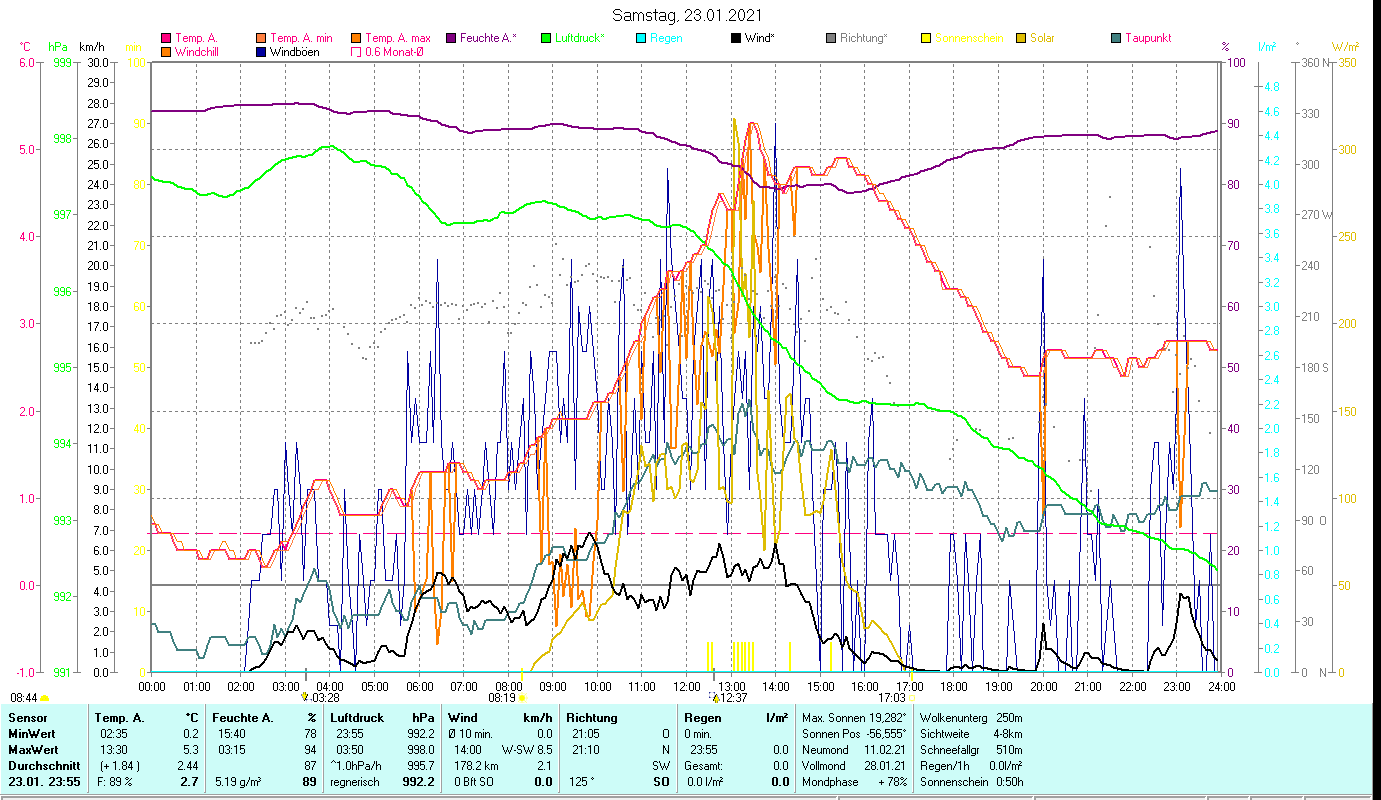Image resolution: width=1381 pixels, height=800 pixels.
Task: Click the purple Feuchte A.* legend swatch
Action: 452,38
